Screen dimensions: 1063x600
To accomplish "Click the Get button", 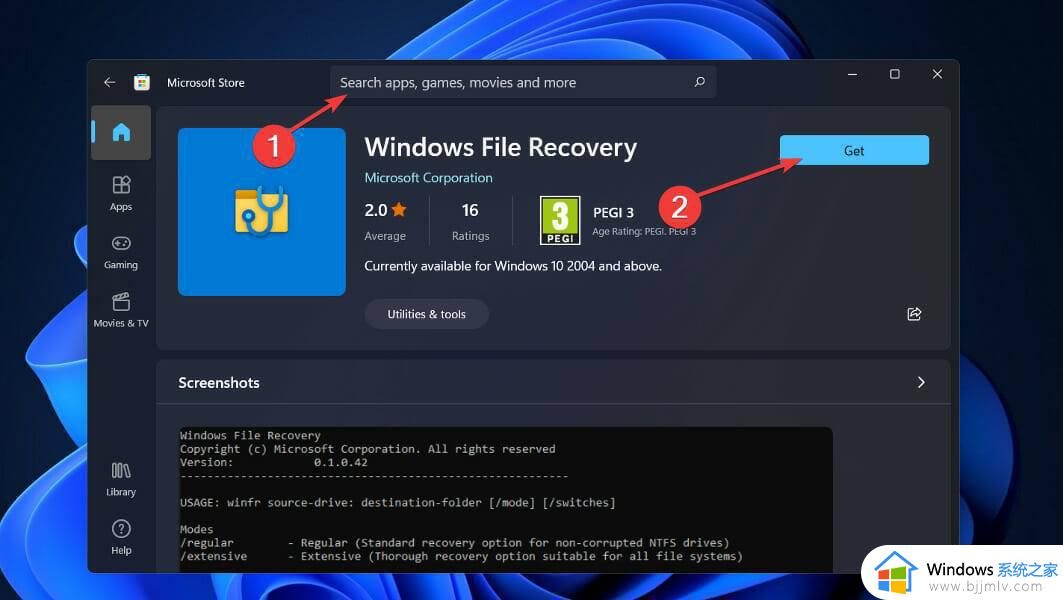I will click(854, 151).
